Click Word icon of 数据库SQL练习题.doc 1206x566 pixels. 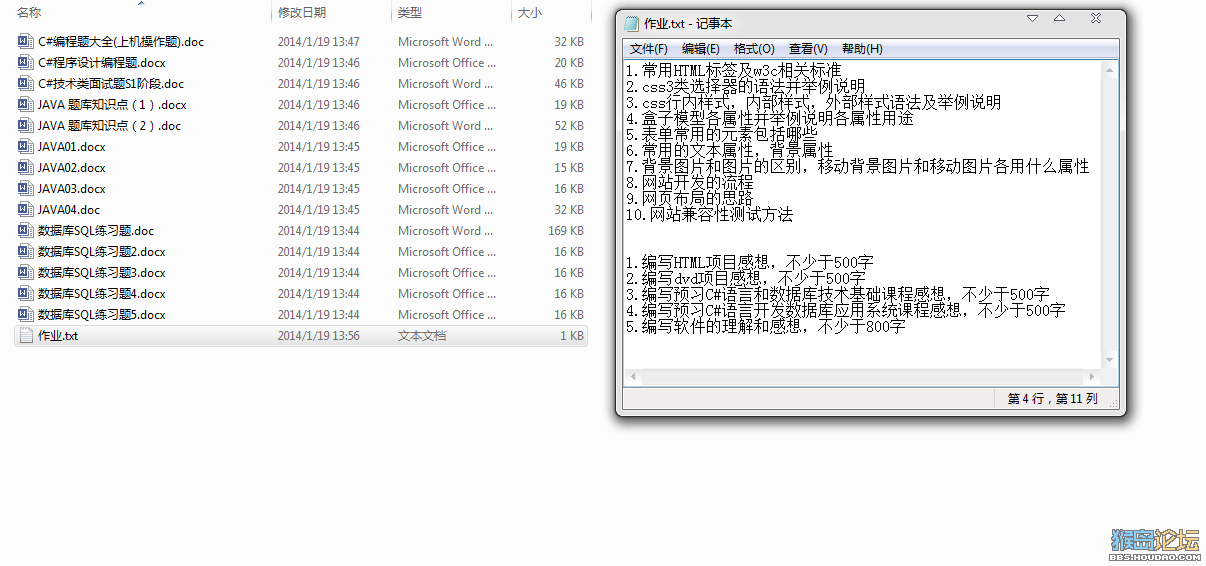click(x=26, y=231)
